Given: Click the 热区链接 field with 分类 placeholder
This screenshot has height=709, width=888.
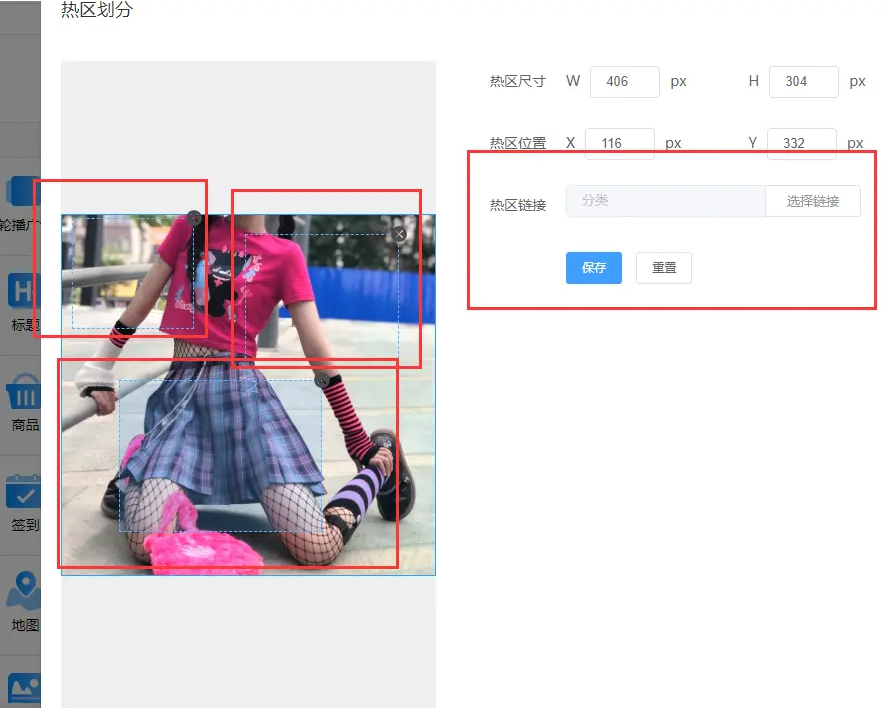Looking at the screenshot, I should coord(665,201).
